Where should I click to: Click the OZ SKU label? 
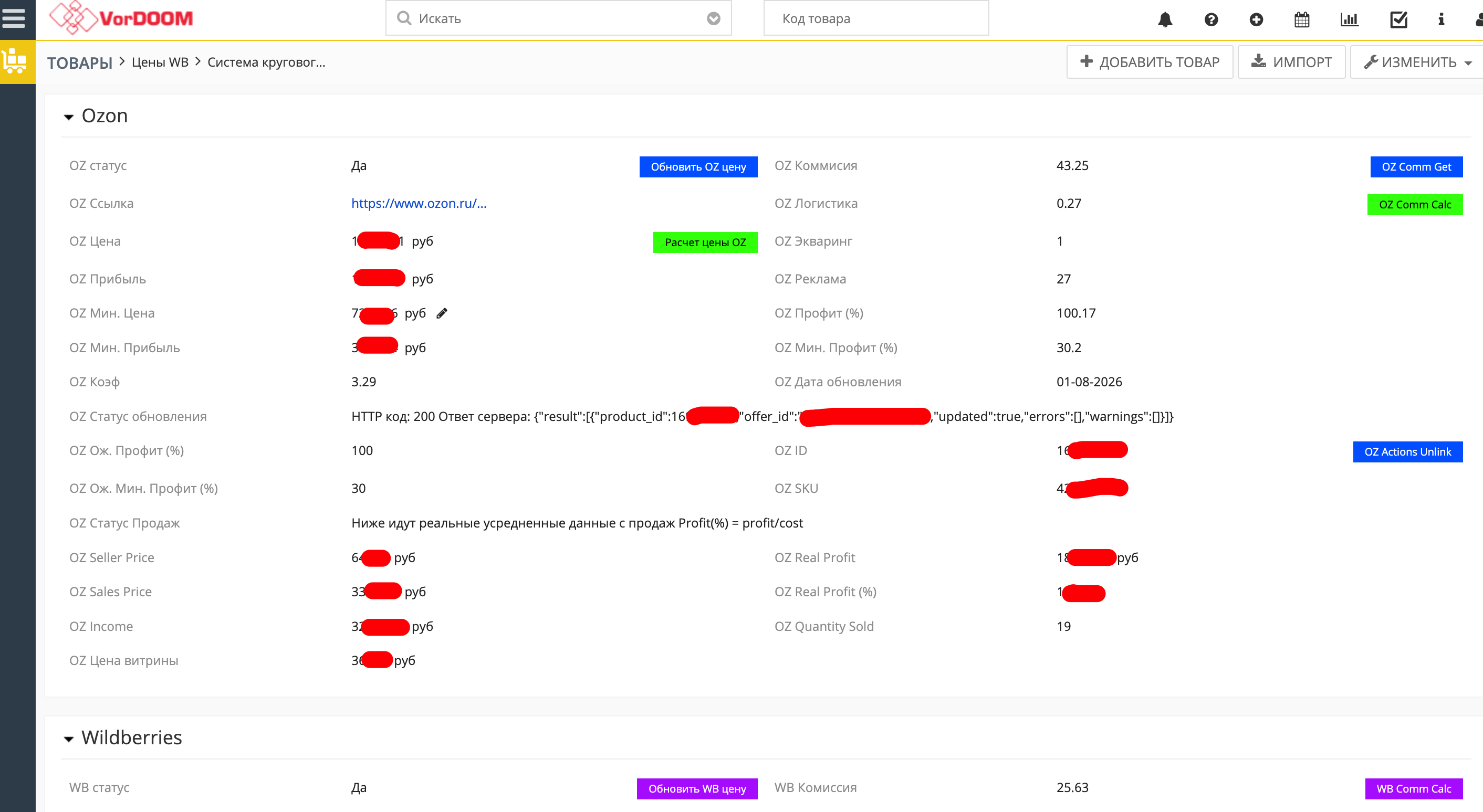click(796, 489)
